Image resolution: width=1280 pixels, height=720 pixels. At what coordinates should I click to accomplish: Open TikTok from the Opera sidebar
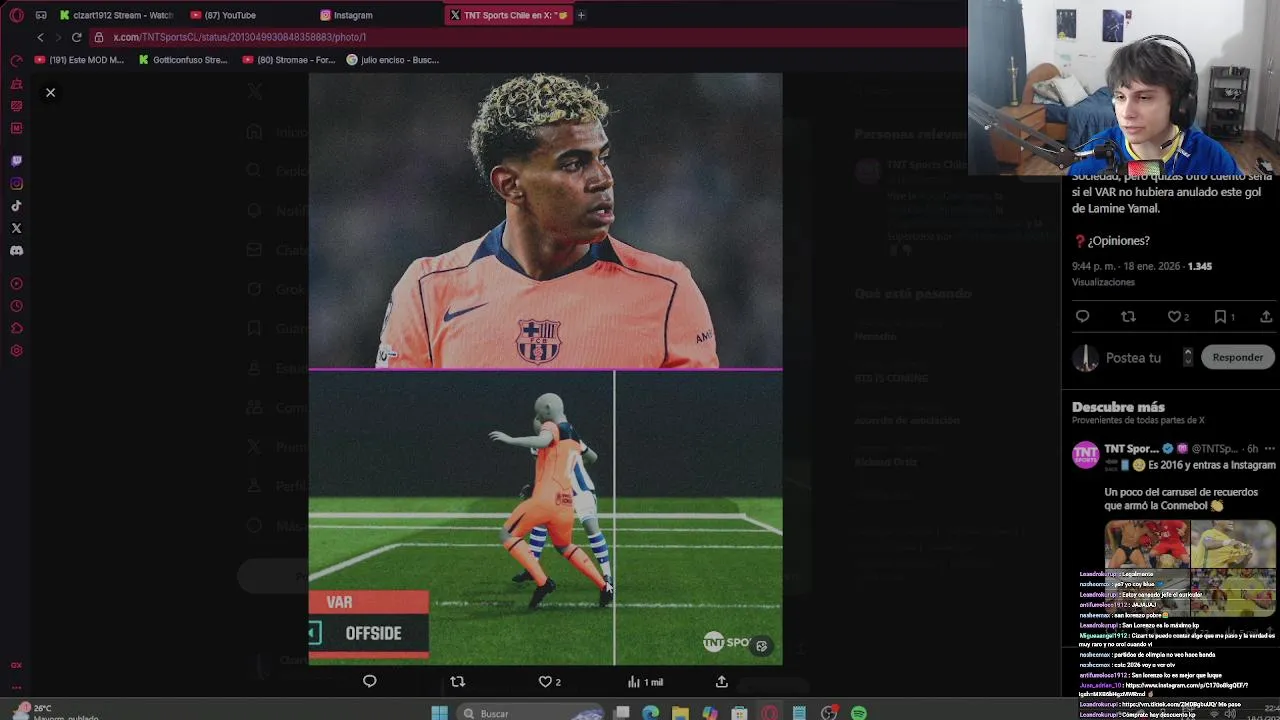click(x=16, y=206)
